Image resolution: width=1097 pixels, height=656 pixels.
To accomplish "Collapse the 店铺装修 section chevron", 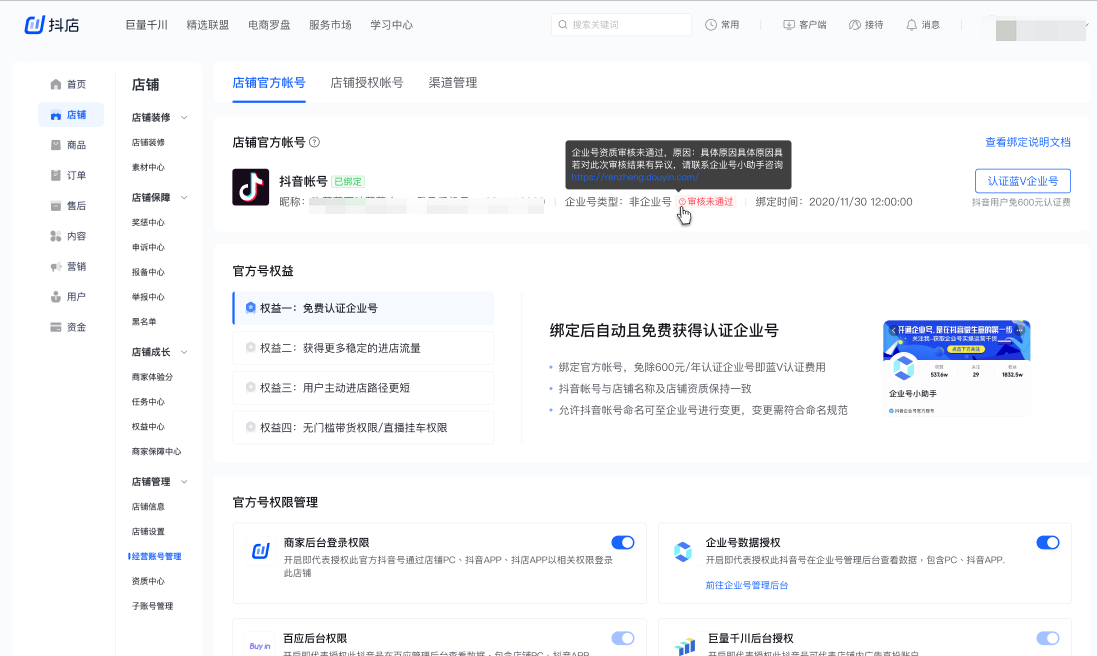I will 184,118.
